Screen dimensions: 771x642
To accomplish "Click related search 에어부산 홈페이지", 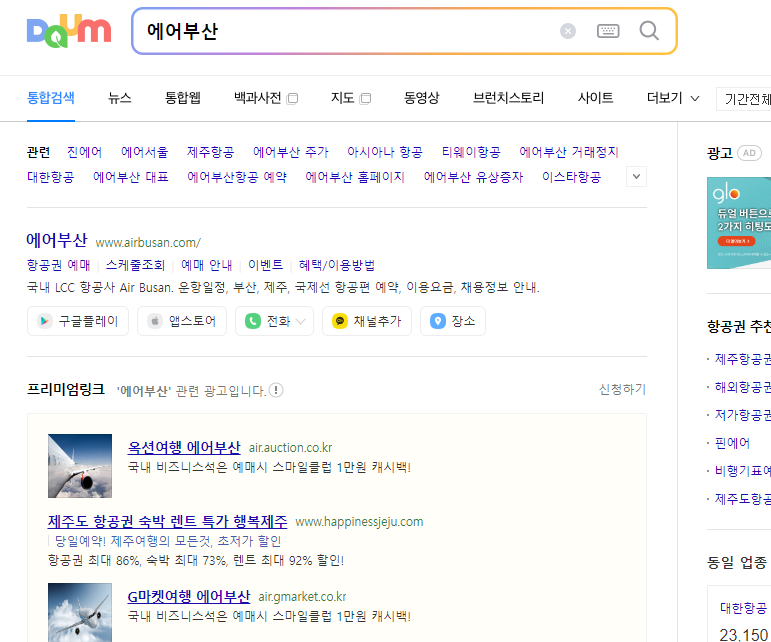I will [355, 177].
